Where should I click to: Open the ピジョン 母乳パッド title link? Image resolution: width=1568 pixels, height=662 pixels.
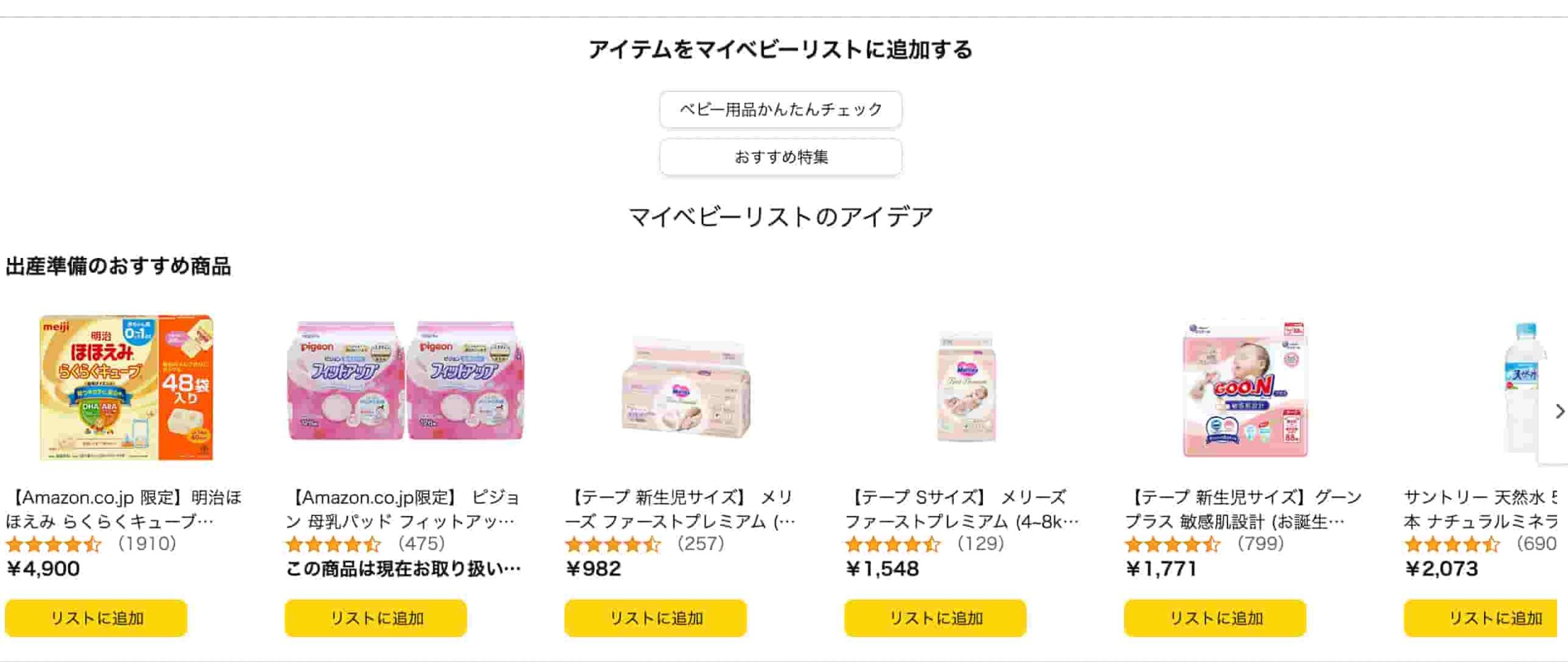point(402,509)
